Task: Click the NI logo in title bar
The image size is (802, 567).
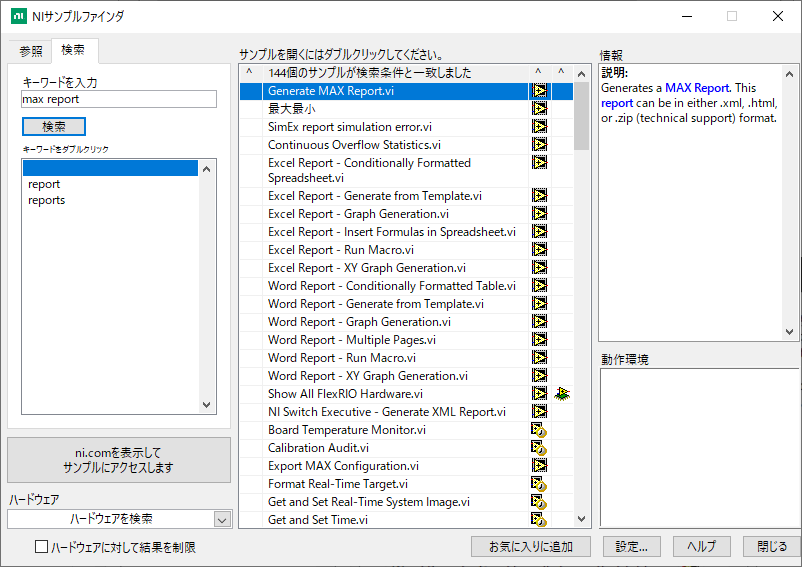Action: (x=19, y=16)
